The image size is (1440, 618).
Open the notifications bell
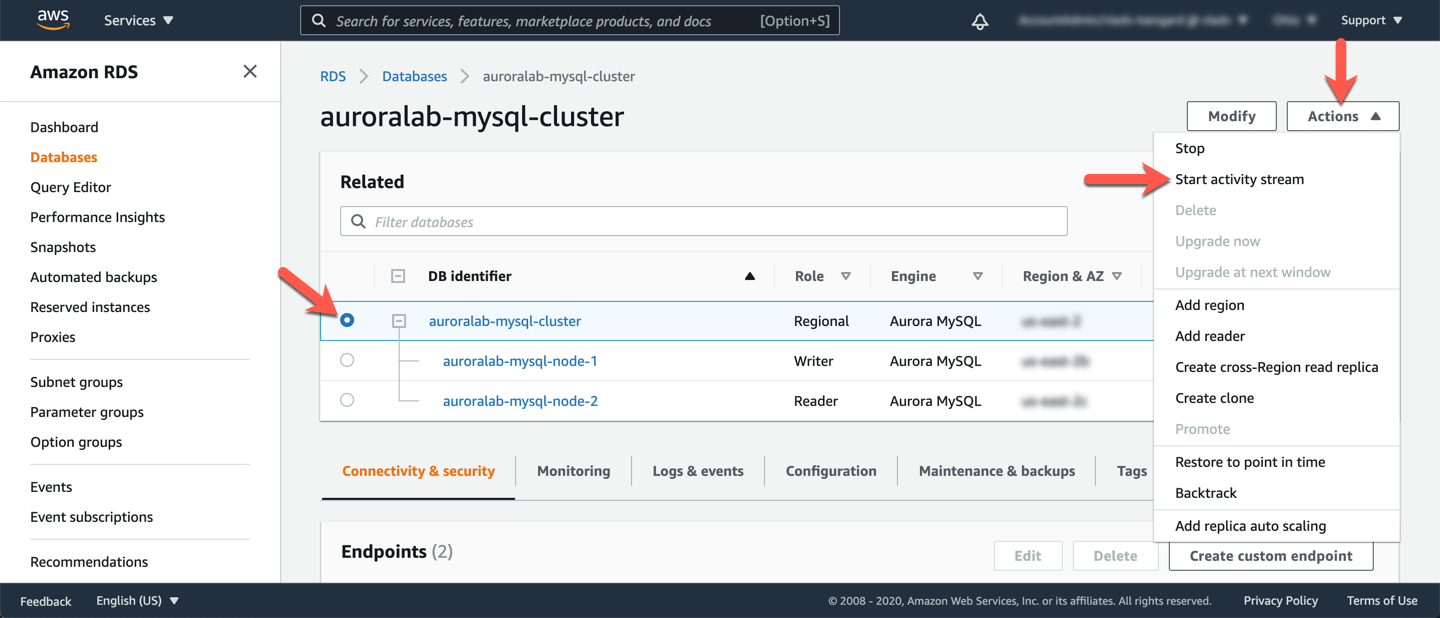pyautogui.click(x=979, y=19)
